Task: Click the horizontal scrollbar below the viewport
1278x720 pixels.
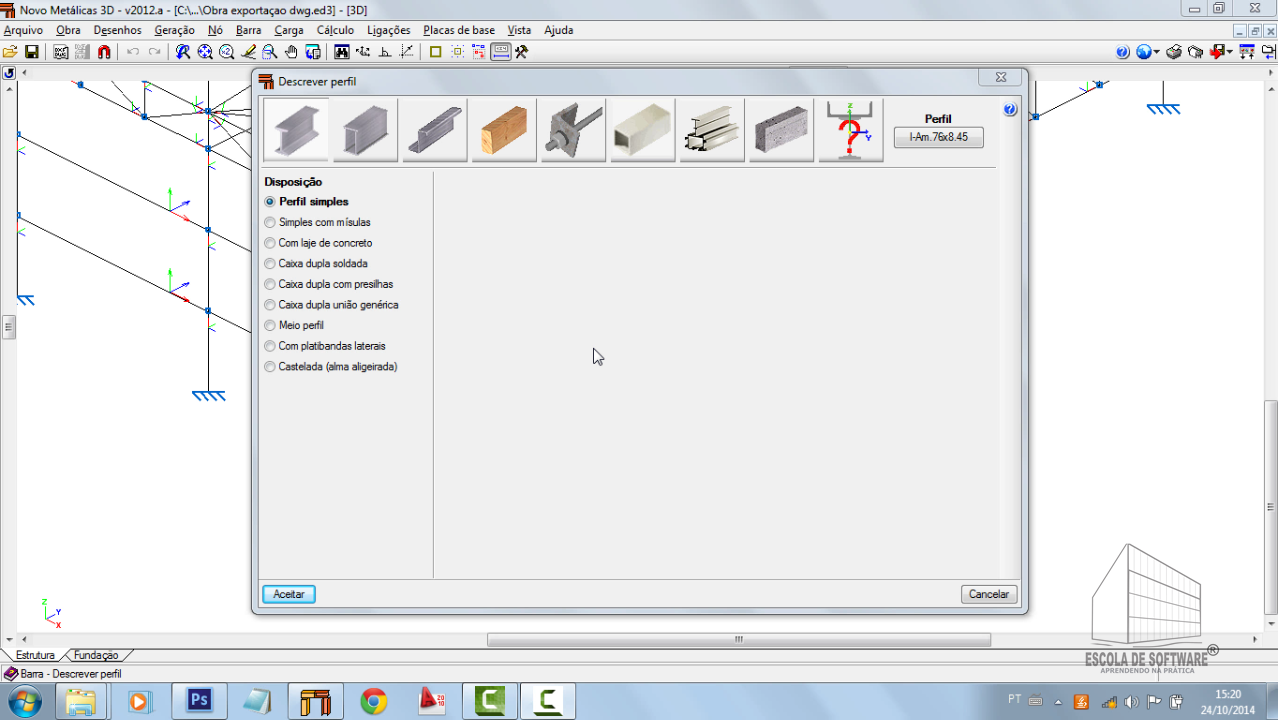Action: coord(738,640)
